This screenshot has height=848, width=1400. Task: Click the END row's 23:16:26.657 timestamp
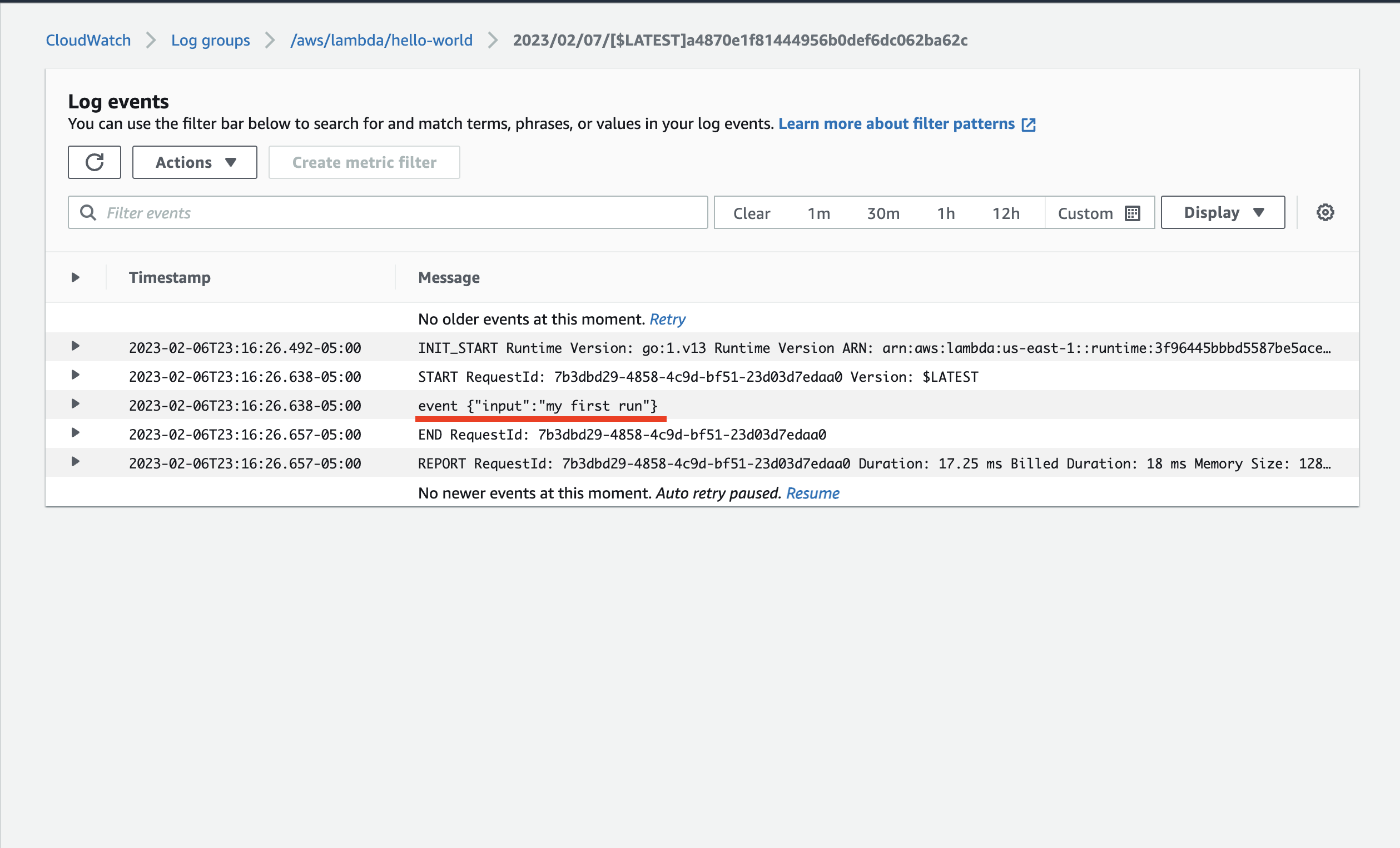point(245,435)
